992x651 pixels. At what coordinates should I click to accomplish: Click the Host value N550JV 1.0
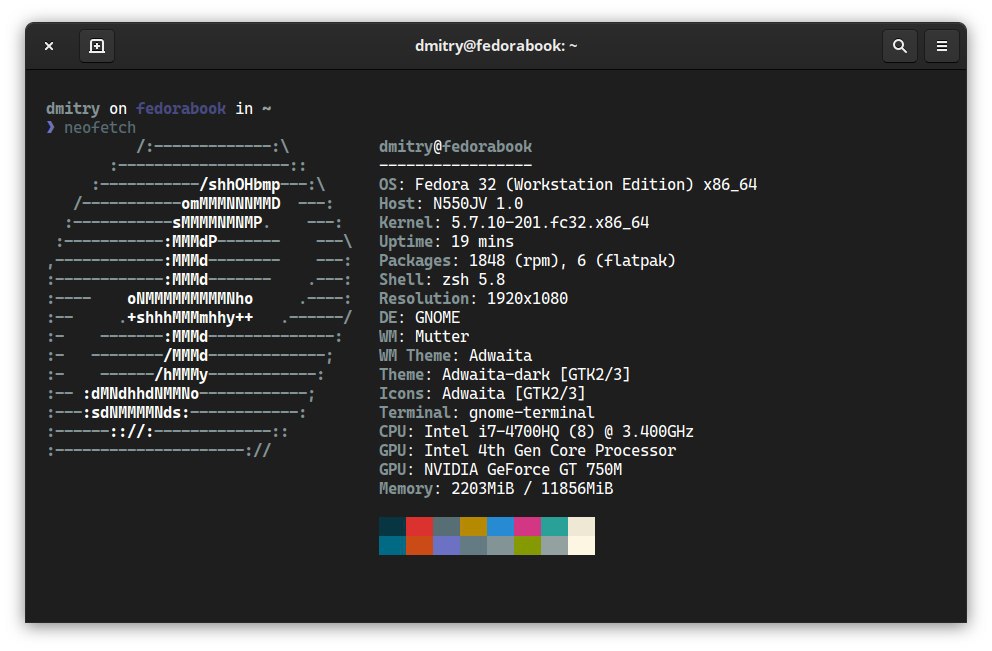[x=478, y=204]
